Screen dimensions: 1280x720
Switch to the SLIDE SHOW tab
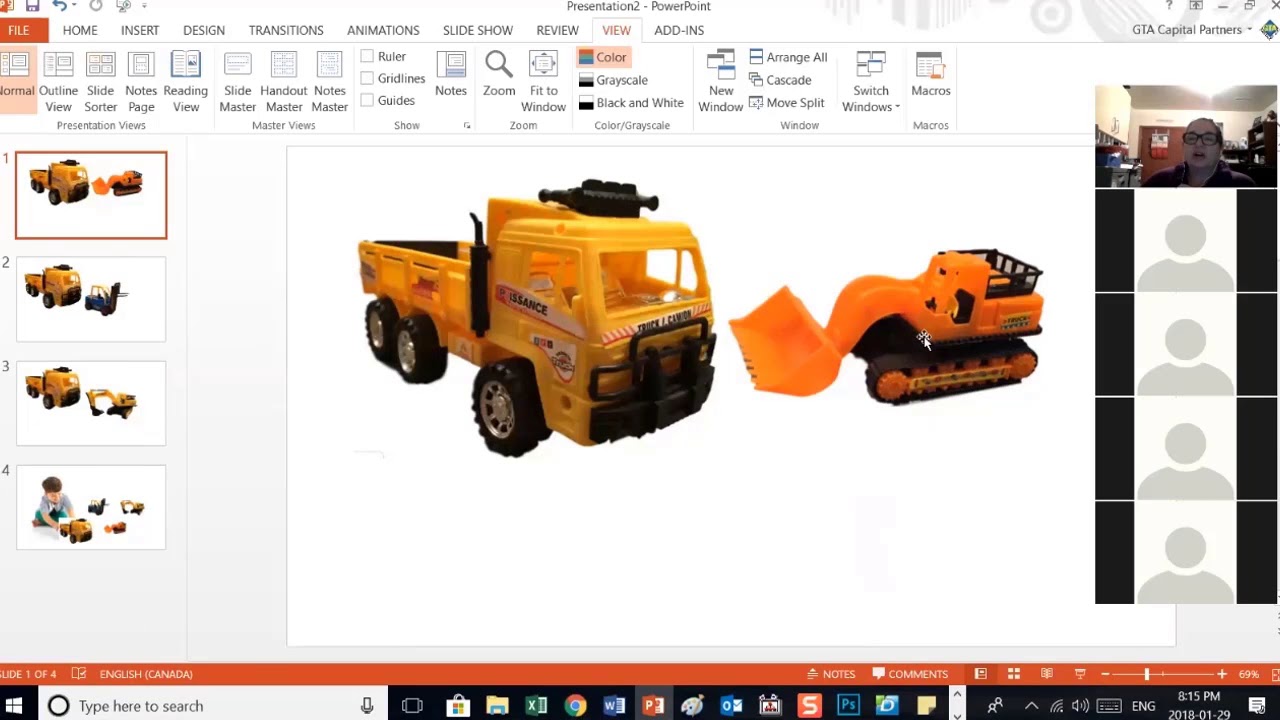[478, 31]
